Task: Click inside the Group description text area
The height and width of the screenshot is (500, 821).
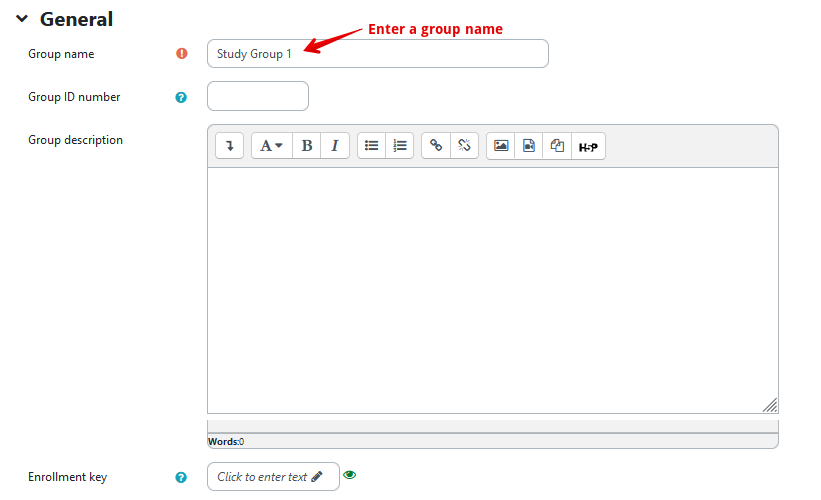Action: coord(492,290)
